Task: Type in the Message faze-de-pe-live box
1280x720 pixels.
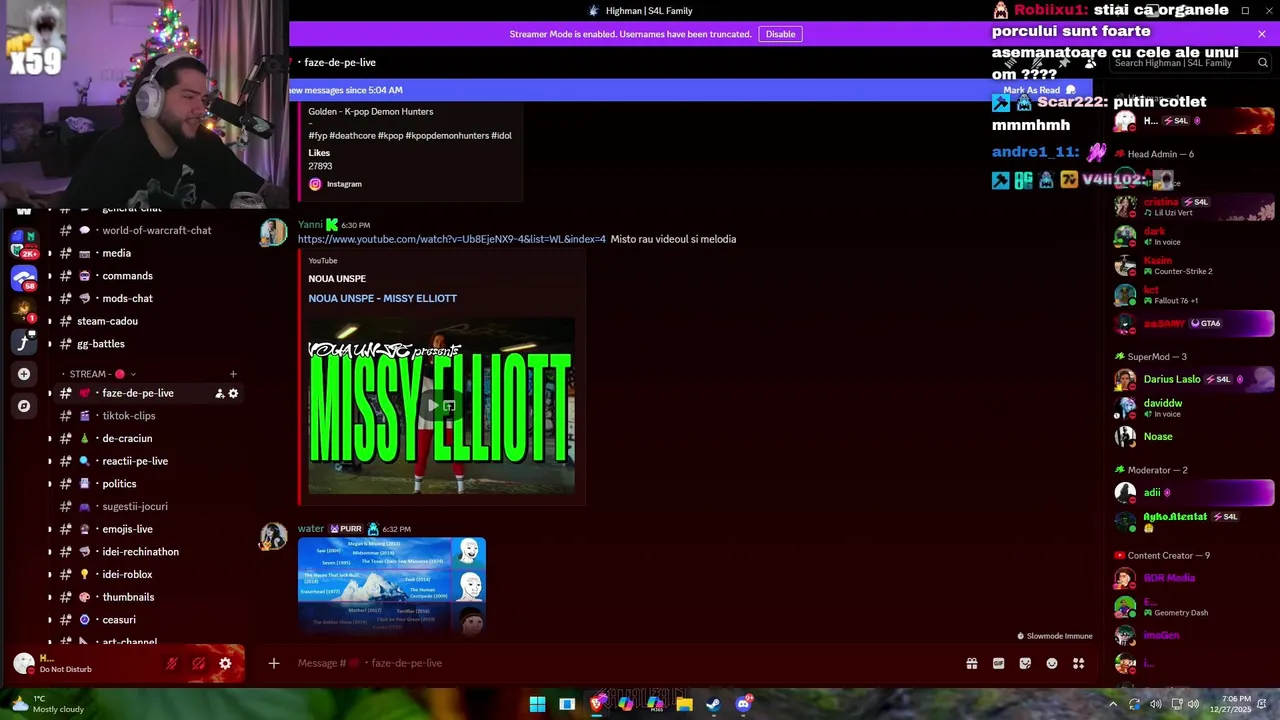Action: click(x=620, y=663)
